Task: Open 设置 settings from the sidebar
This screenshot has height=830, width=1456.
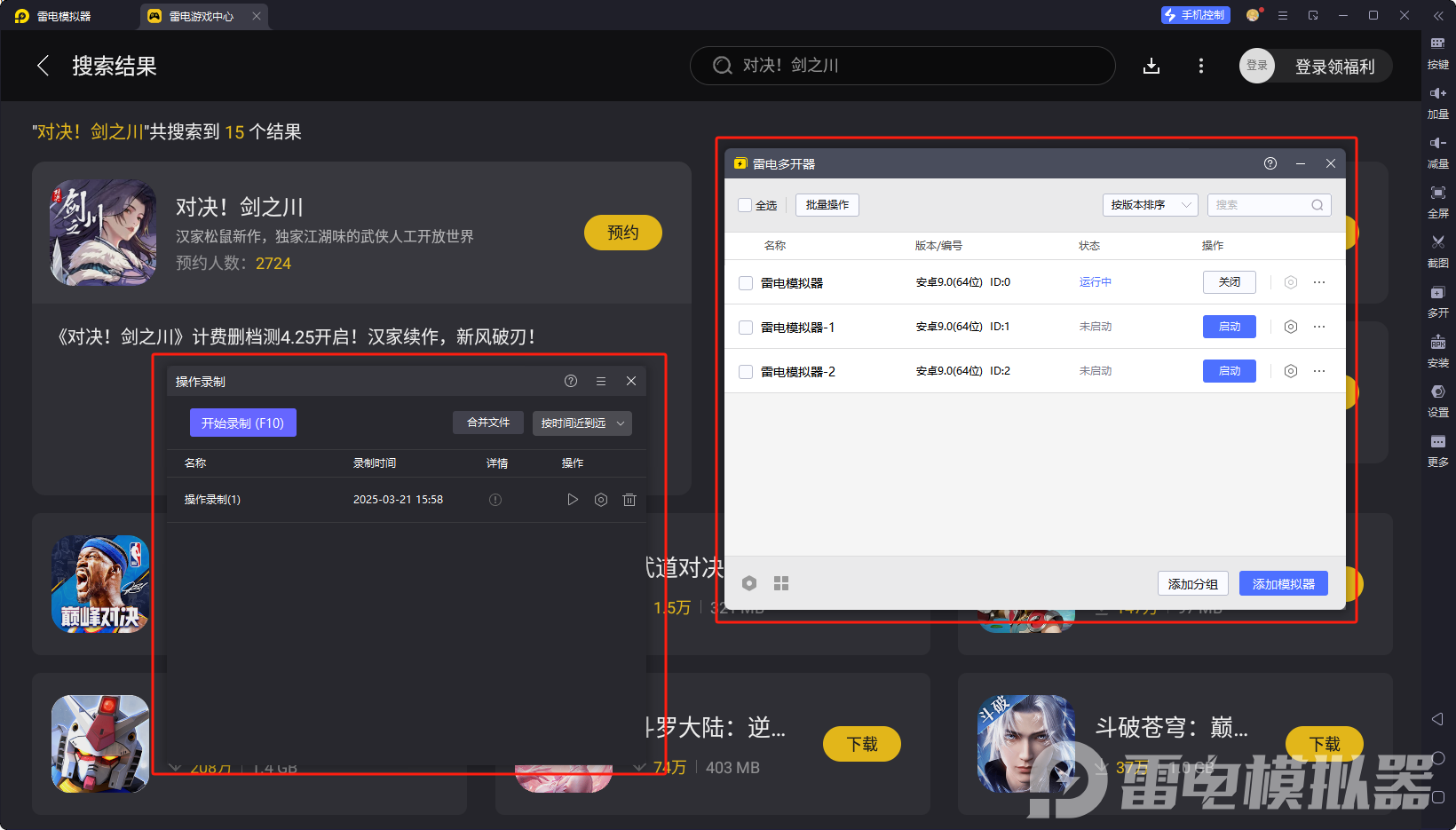Action: pos(1437,399)
